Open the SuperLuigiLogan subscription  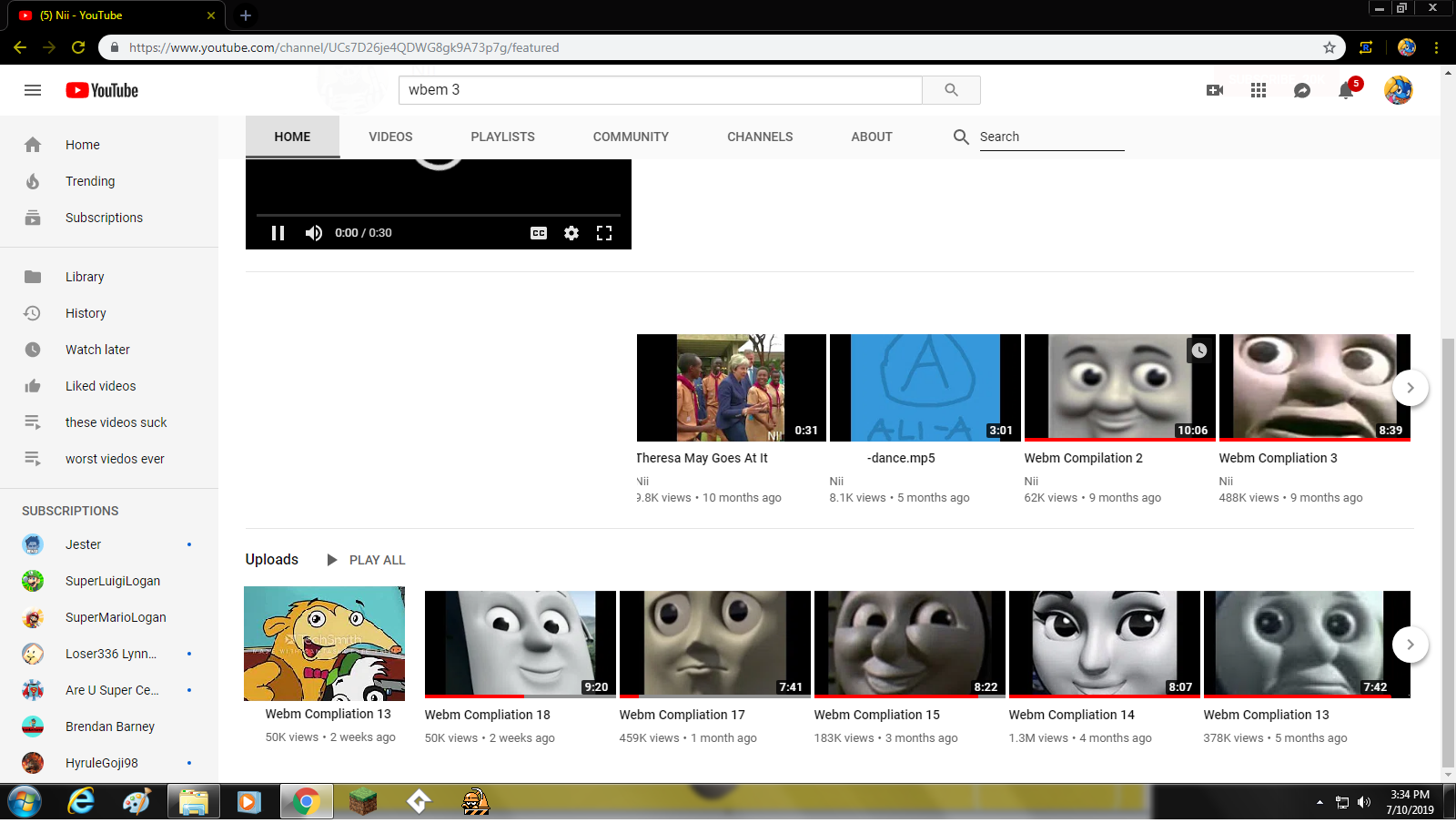click(109, 581)
